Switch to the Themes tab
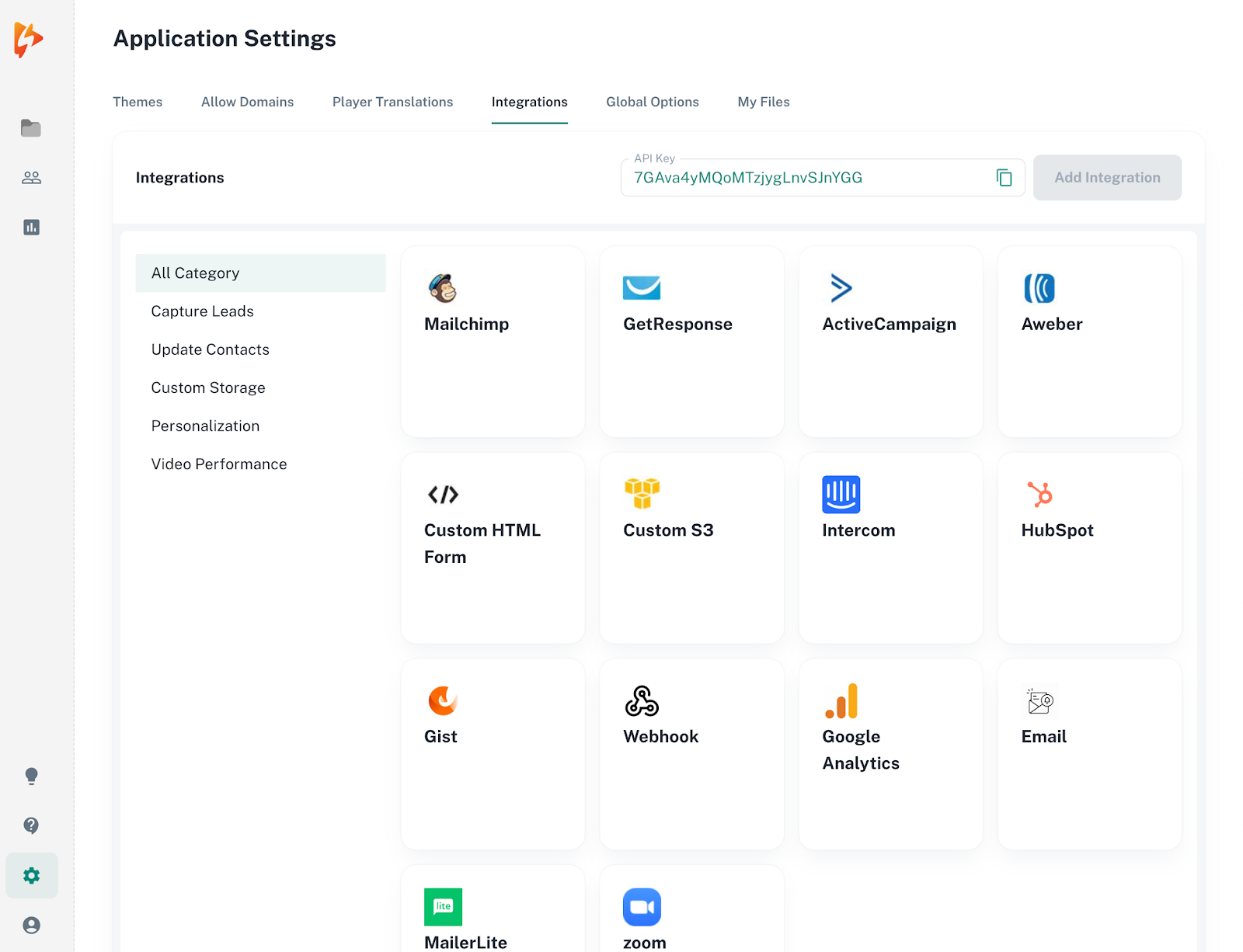Image resolution: width=1243 pixels, height=952 pixels. pyautogui.click(x=138, y=102)
